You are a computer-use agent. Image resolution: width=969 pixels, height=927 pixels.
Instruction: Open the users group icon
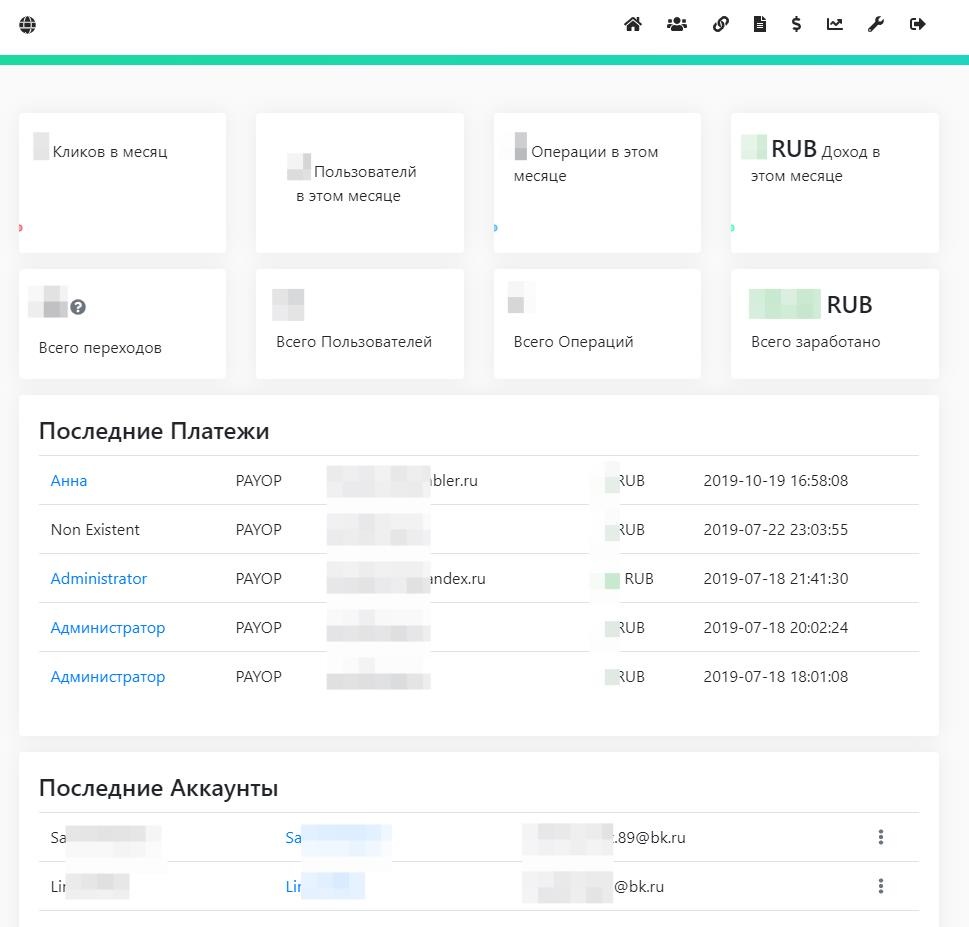coord(677,24)
